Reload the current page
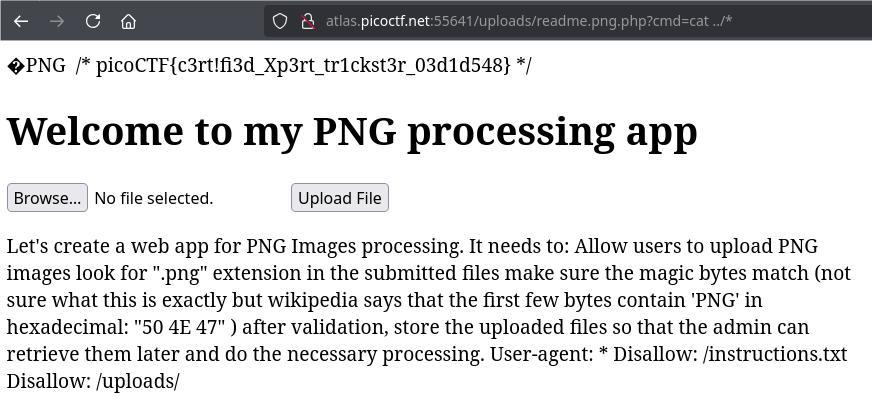Screen dimensions: 872x418 pyautogui.click(x=93, y=21)
